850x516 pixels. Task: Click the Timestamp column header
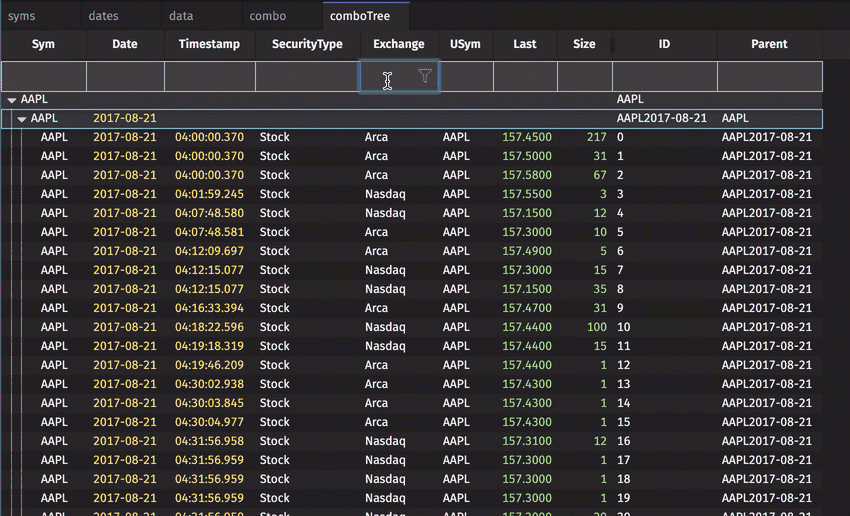pos(209,44)
